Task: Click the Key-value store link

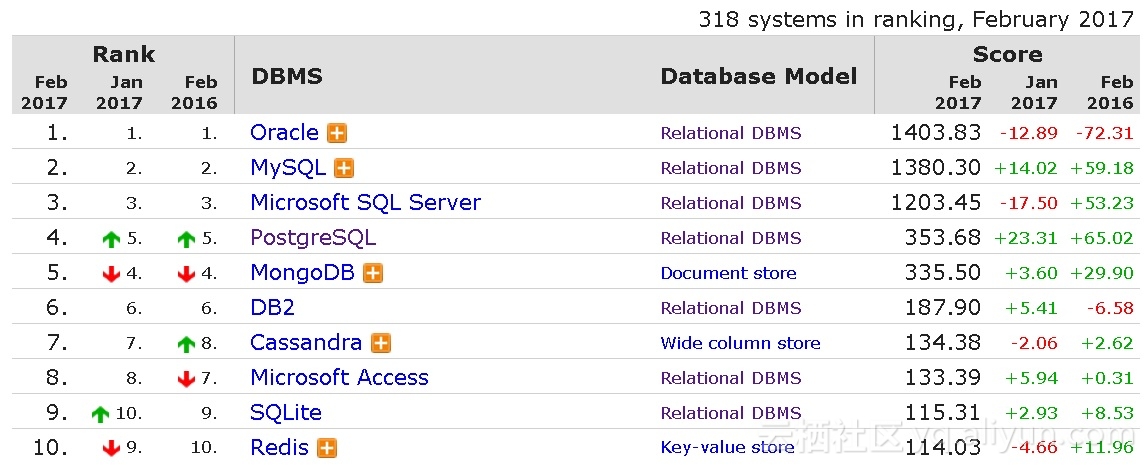Action: [x=727, y=447]
